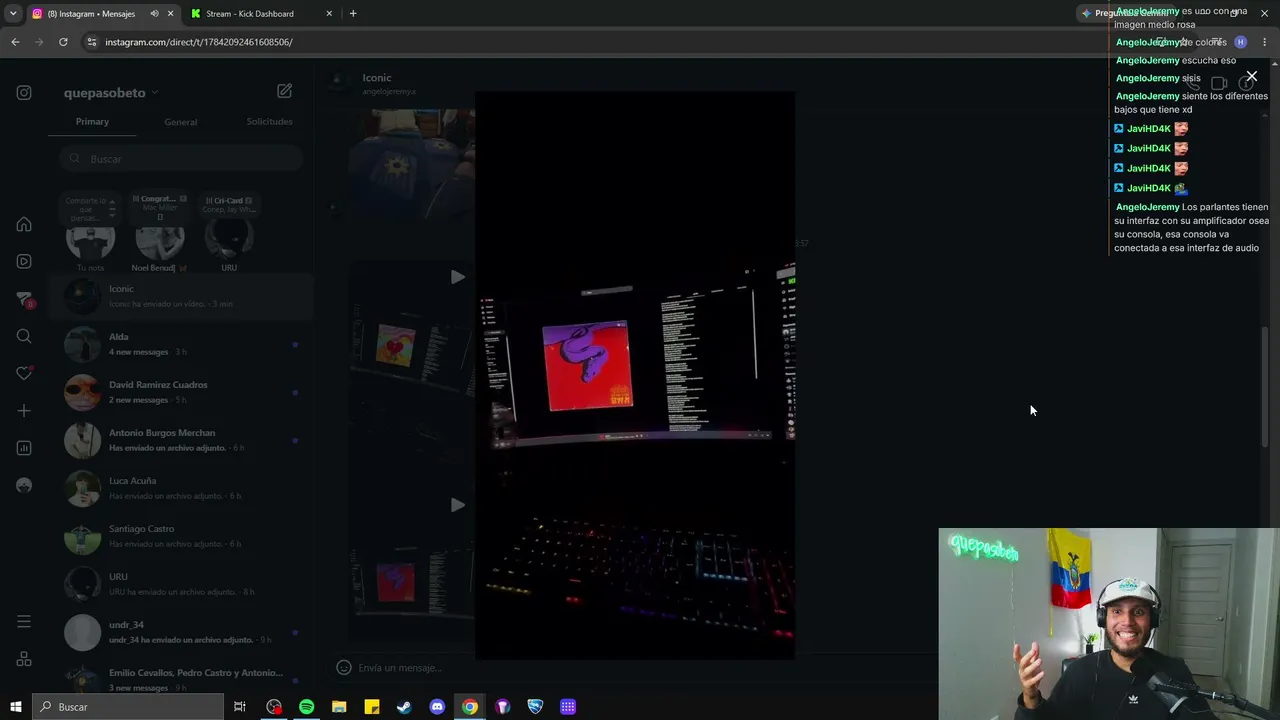Open the Antonio Burgos Merchan conversation
1280x720 pixels.
click(x=180, y=440)
